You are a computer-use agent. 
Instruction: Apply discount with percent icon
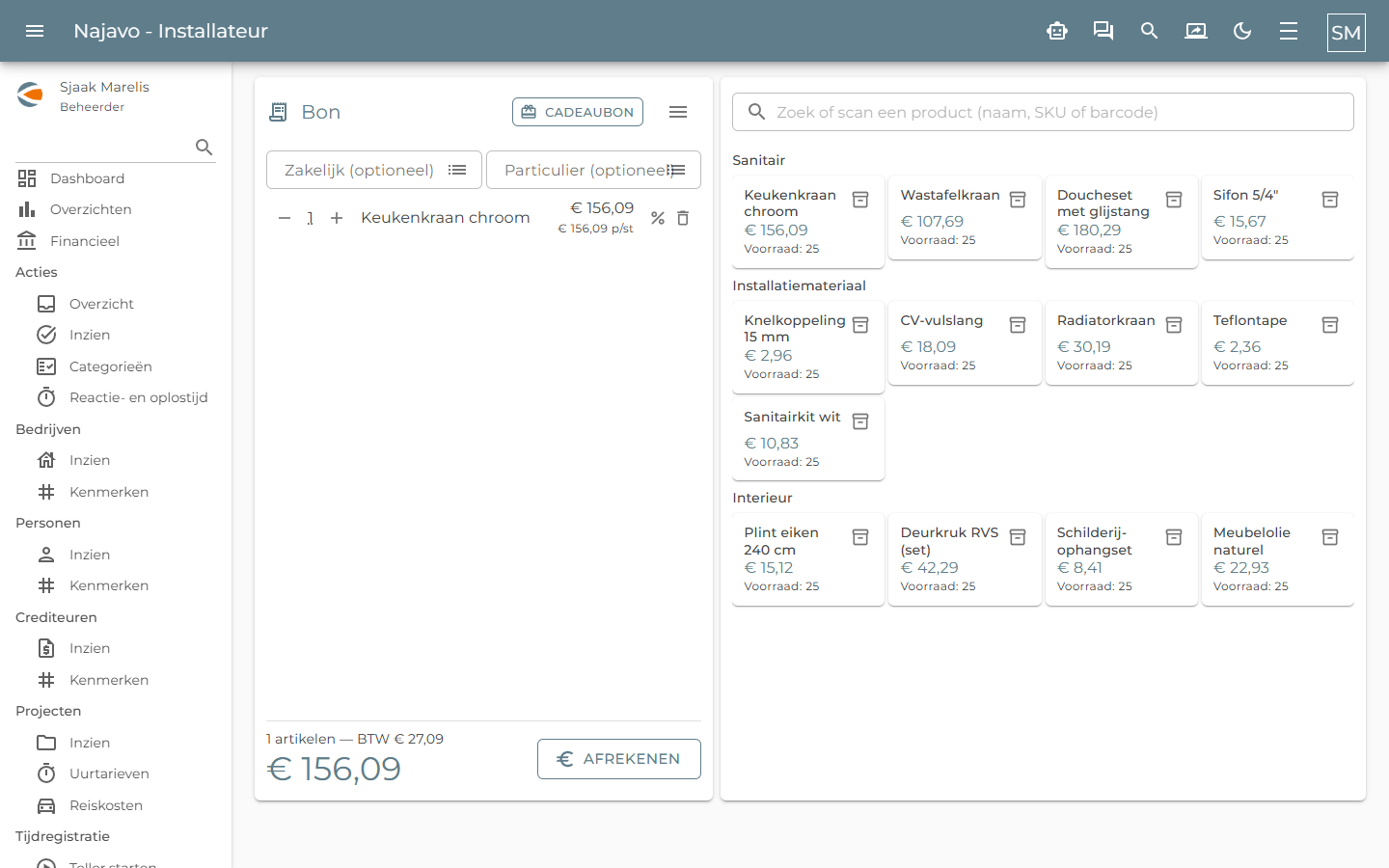point(658,218)
